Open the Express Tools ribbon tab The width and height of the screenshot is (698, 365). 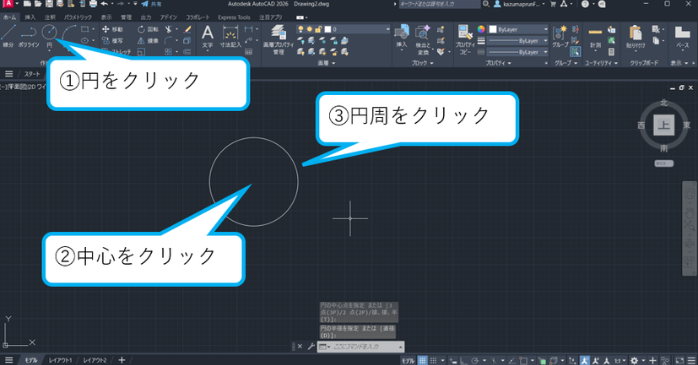[x=234, y=17]
